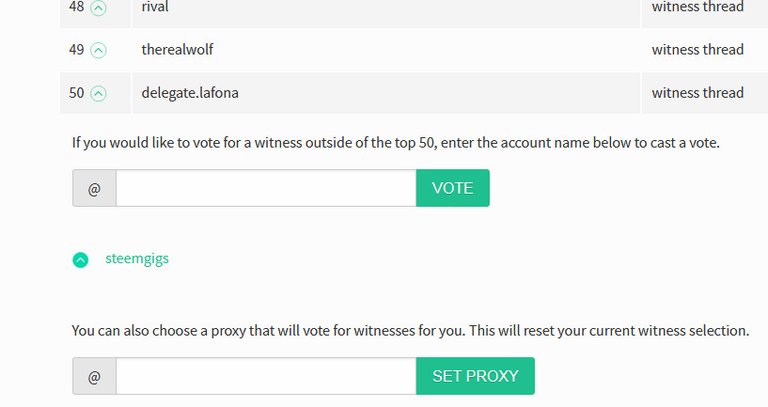Image resolution: width=768 pixels, height=407 pixels.
Task: Click the proxy explanation paragraph
Action: (410, 330)
